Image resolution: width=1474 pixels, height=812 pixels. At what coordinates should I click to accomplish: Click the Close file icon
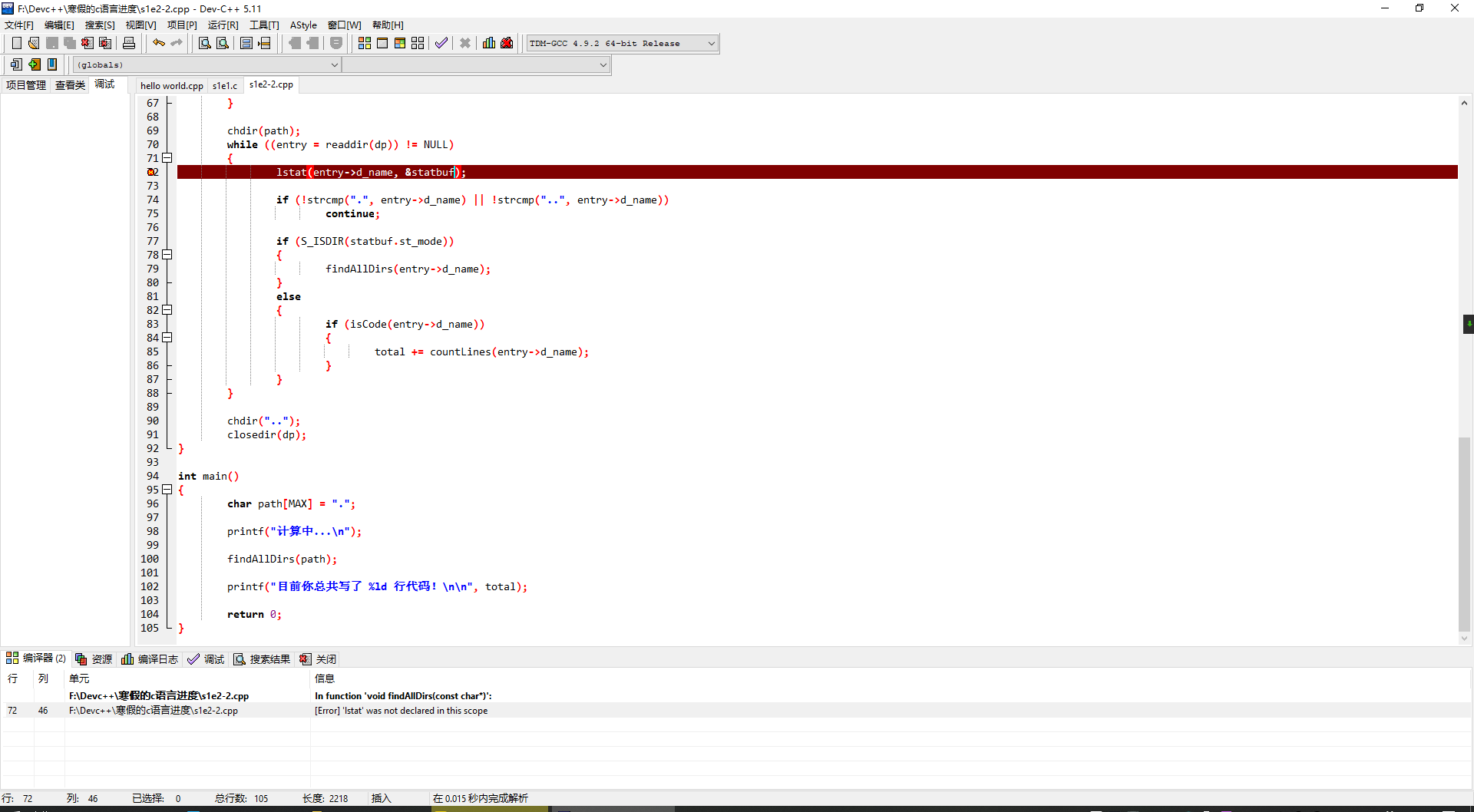point(88,43)
